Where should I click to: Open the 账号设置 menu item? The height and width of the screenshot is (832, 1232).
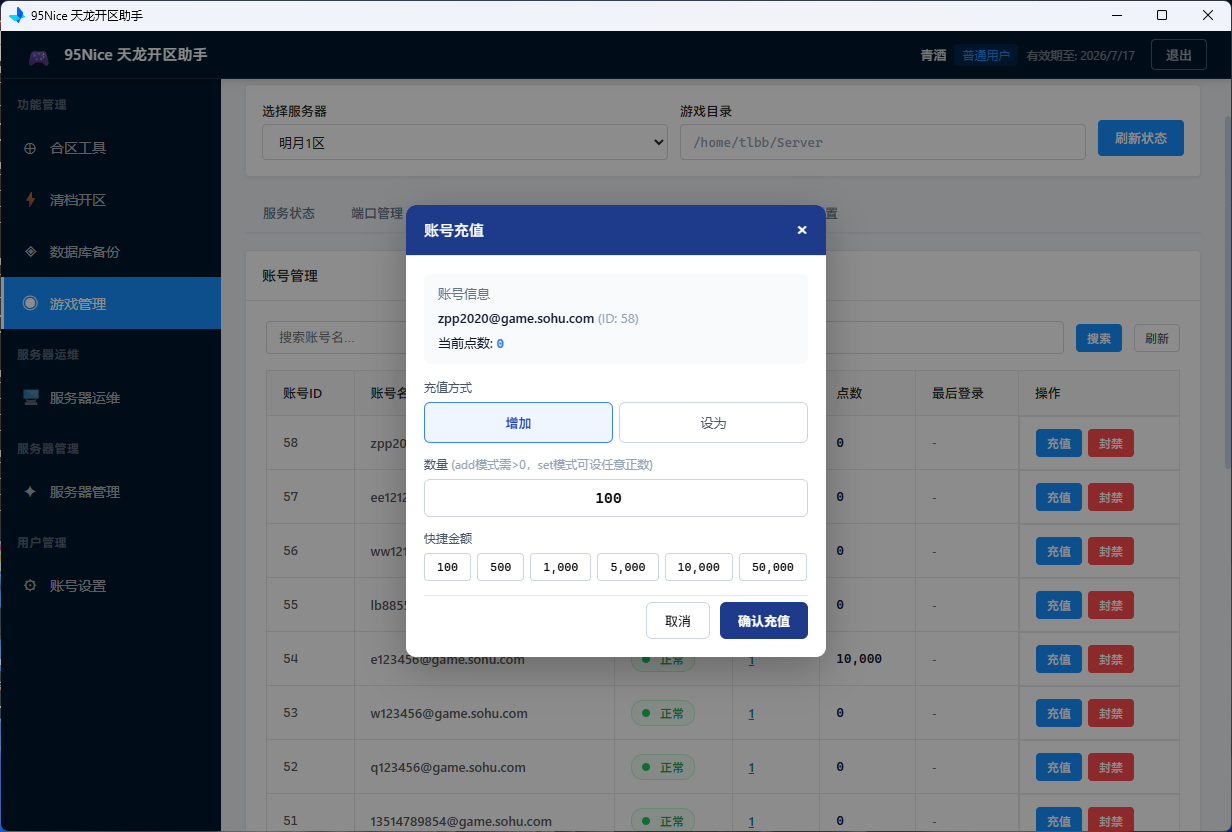point(110,586)
